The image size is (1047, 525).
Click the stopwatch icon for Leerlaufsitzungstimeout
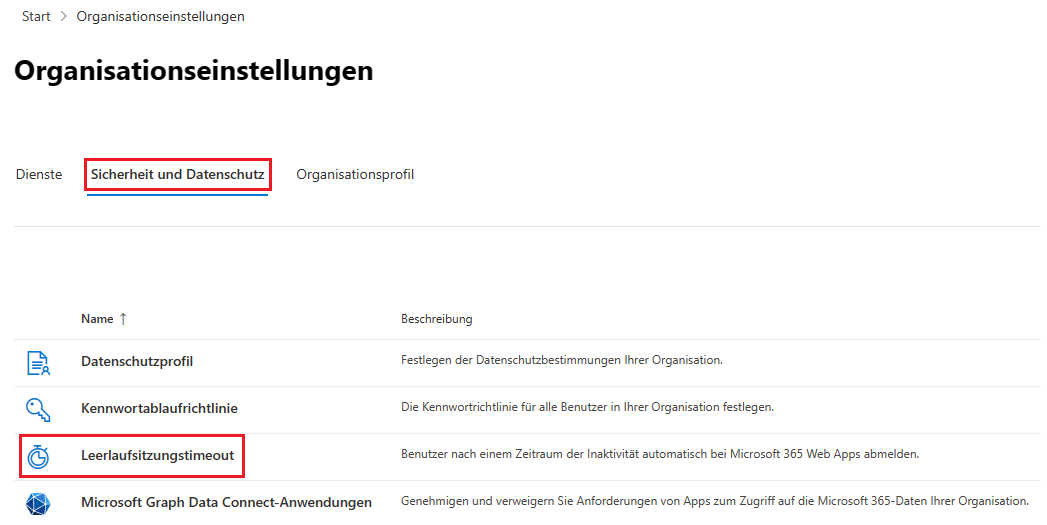(x=38, y=456)
